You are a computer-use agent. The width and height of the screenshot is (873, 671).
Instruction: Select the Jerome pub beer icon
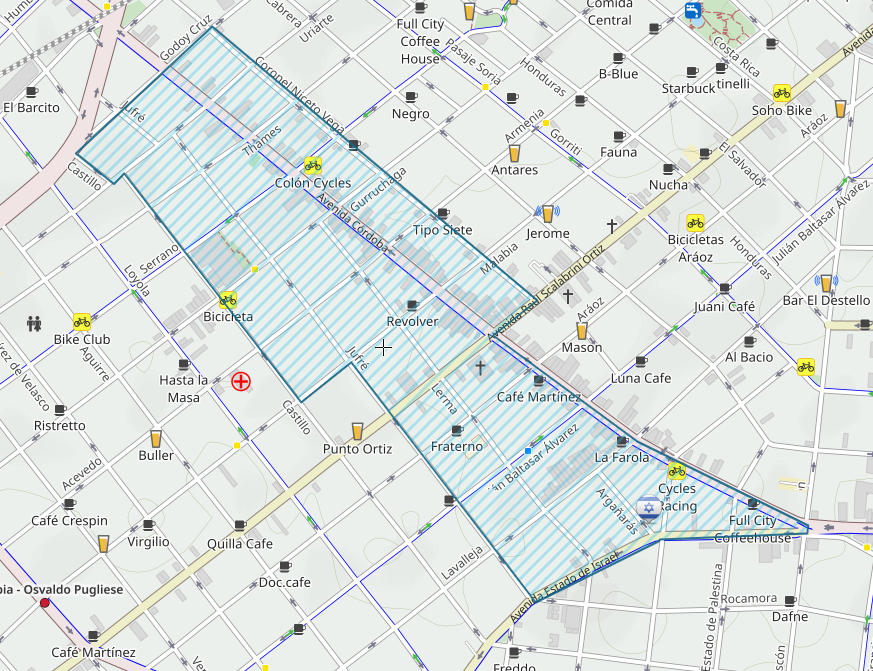click(548, 213)
